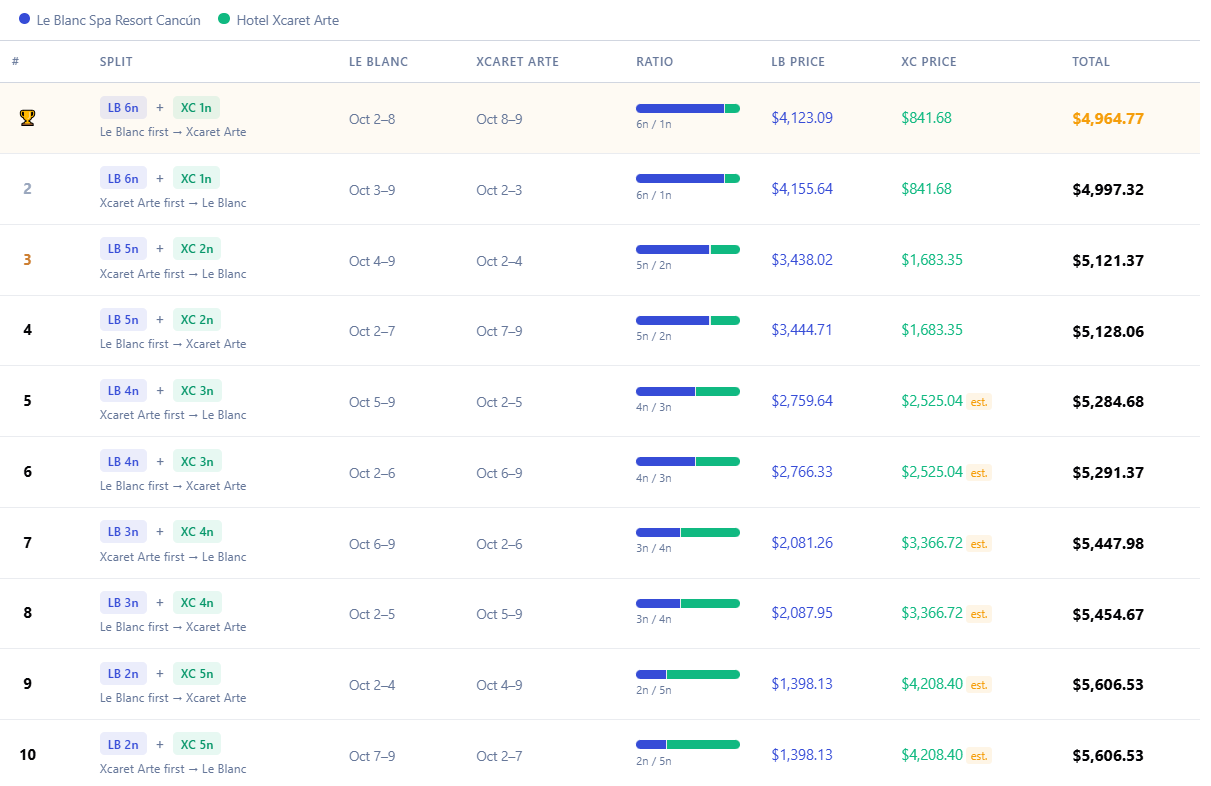Image resolution: width=1211 pixels, height=786 pixels.
Task: Click the XC price $1,683.35 in row 3
Action: coord(932,260)
